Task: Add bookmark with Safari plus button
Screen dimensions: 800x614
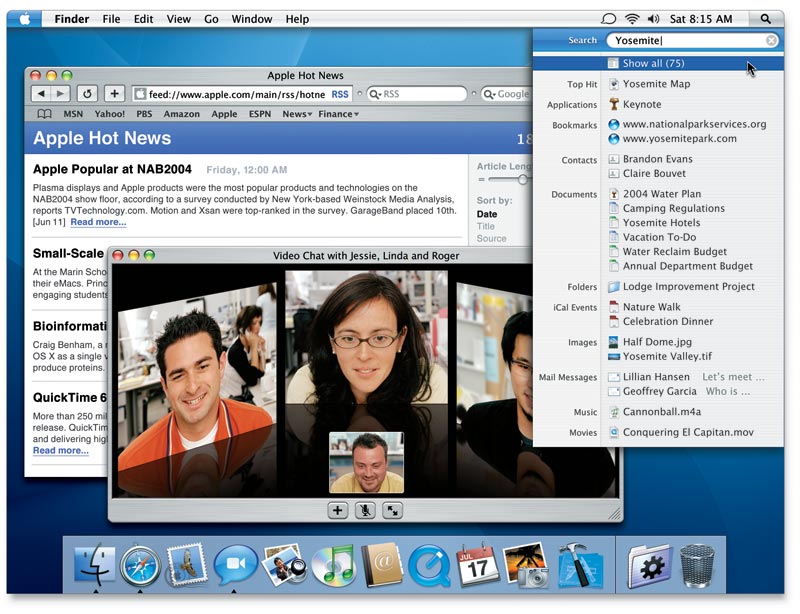Action: [114, 94]
